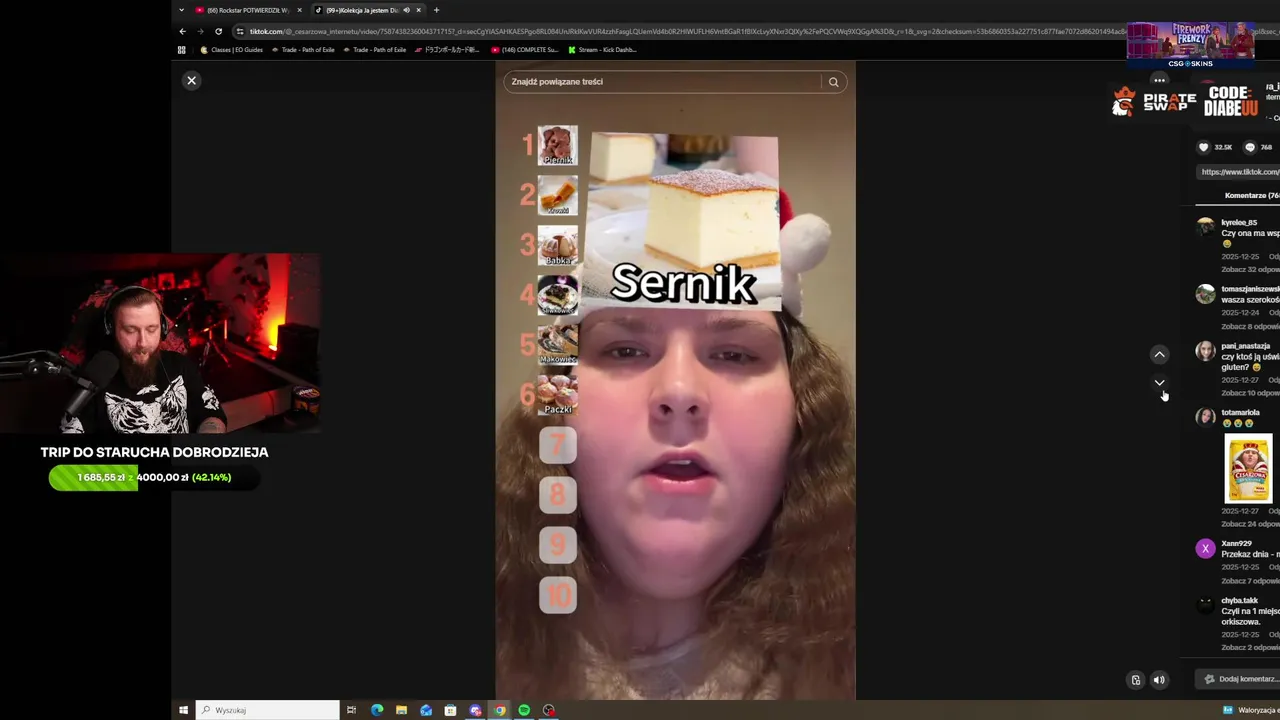This screenshot has width=1280, height=720.
Task: Select the Makowiec thumbnail ranked fifth
Action: pyautogui.click(x=558, y=344)
